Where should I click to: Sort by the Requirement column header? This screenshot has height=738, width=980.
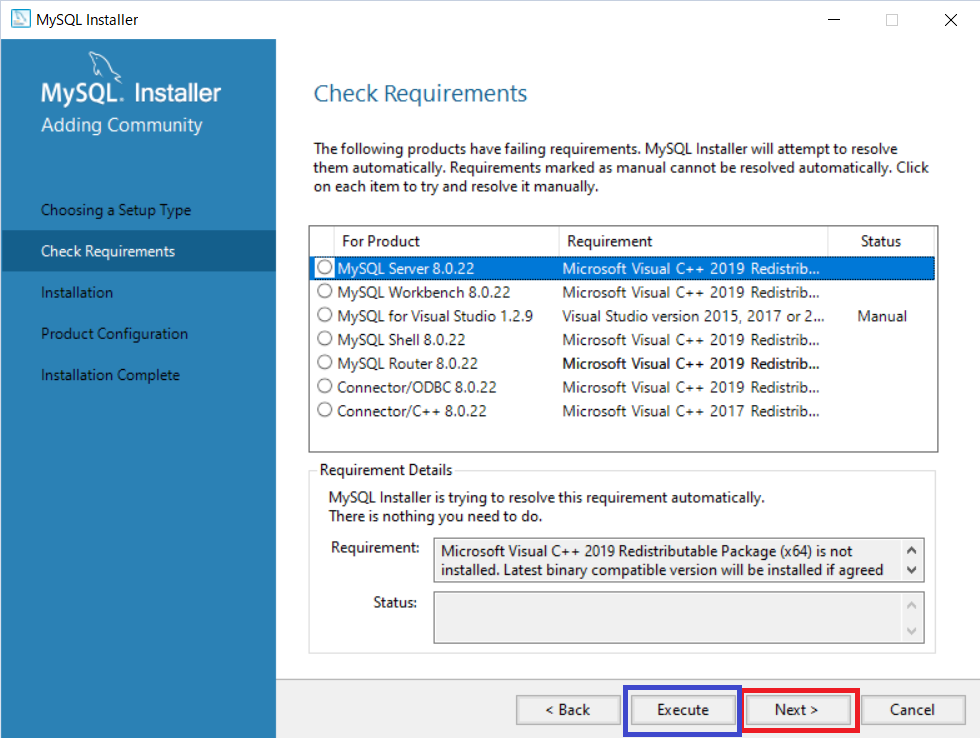point(693,241)
